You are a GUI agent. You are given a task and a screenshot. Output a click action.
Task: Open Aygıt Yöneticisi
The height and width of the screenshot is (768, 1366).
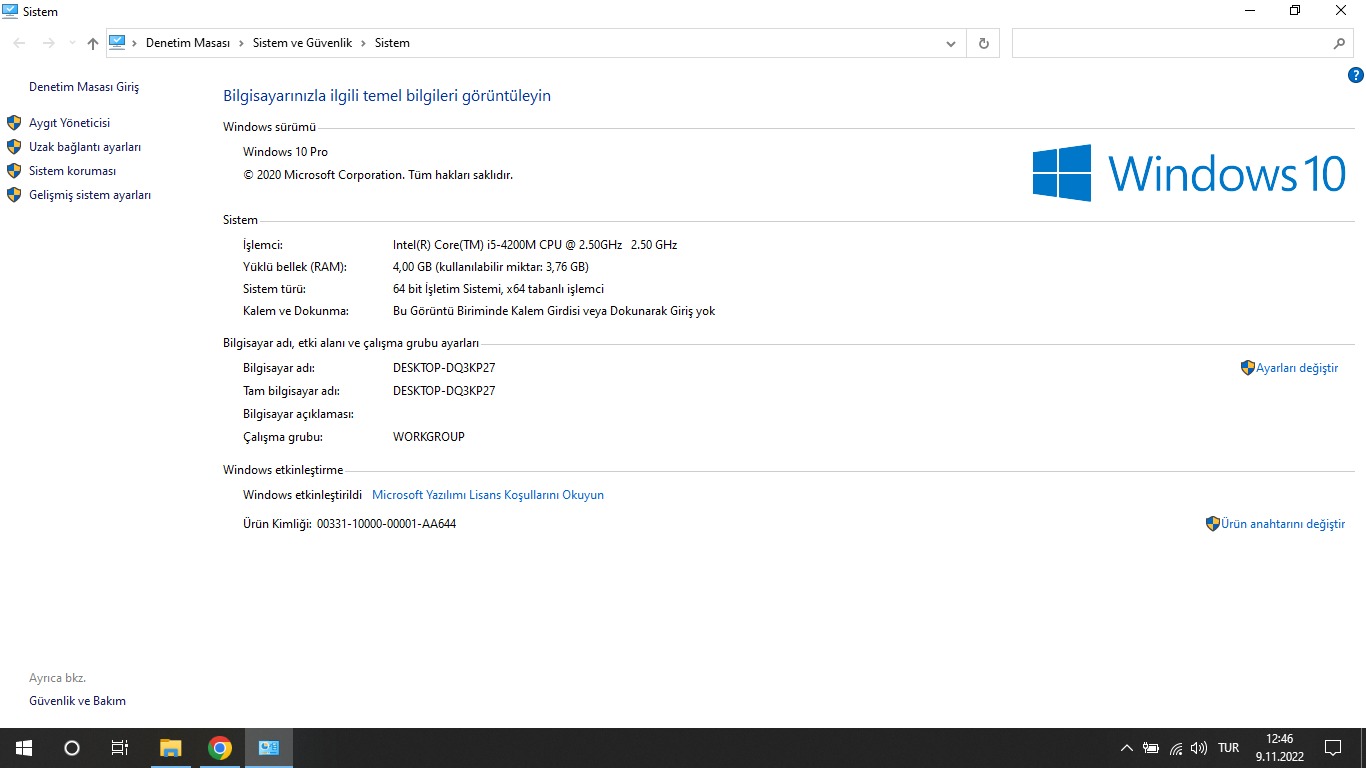pyautogui.click(x=70, y=123)
